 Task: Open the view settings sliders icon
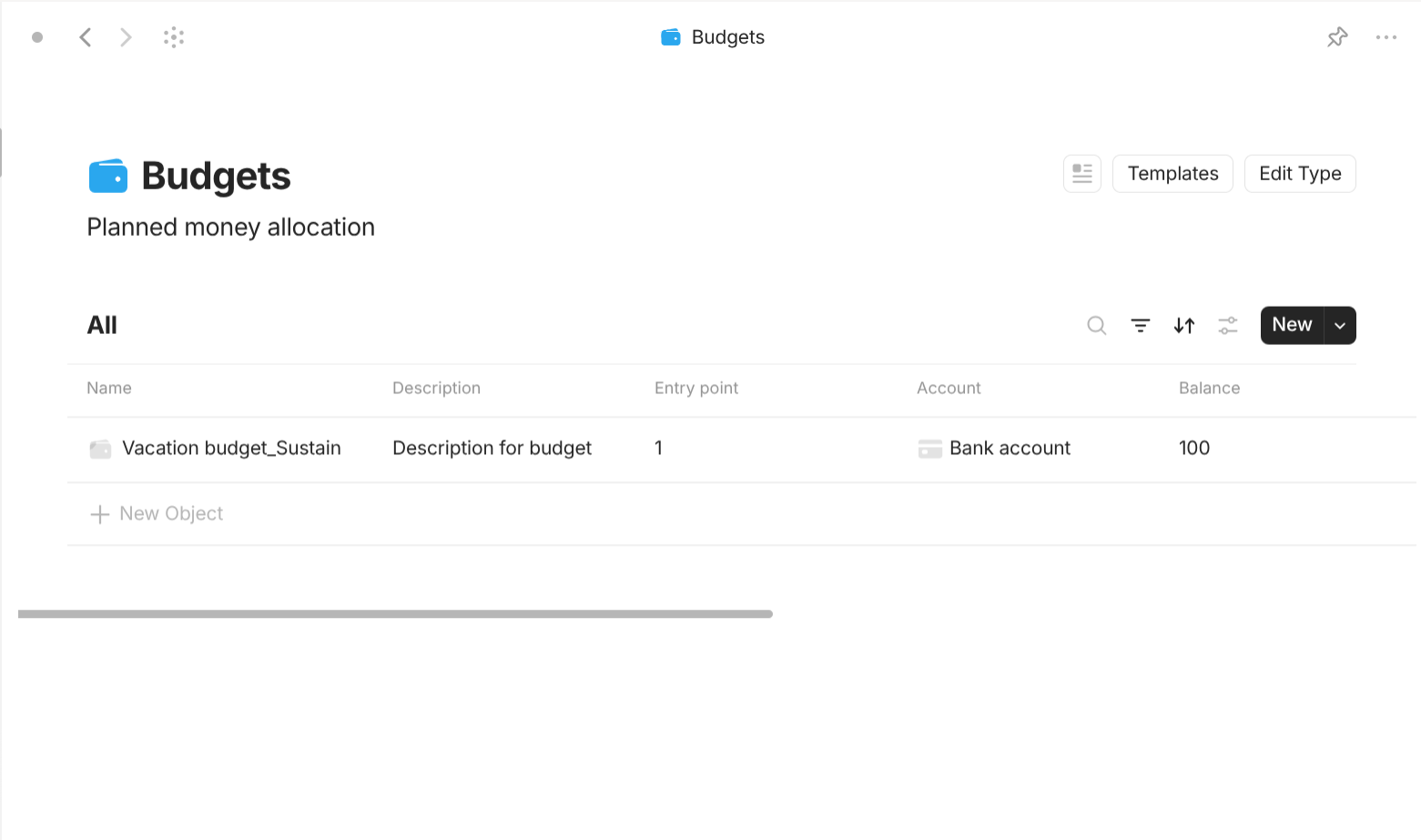coord(1227,325)
